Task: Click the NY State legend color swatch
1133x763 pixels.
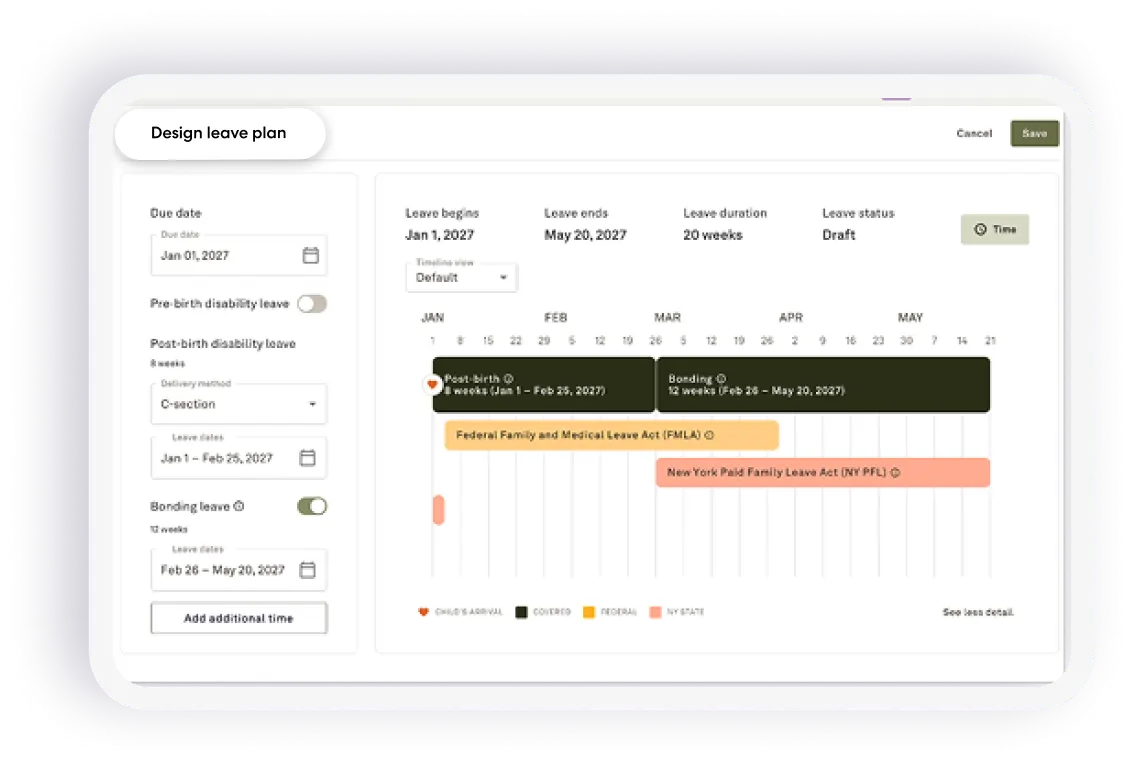Action: [655, 612]
